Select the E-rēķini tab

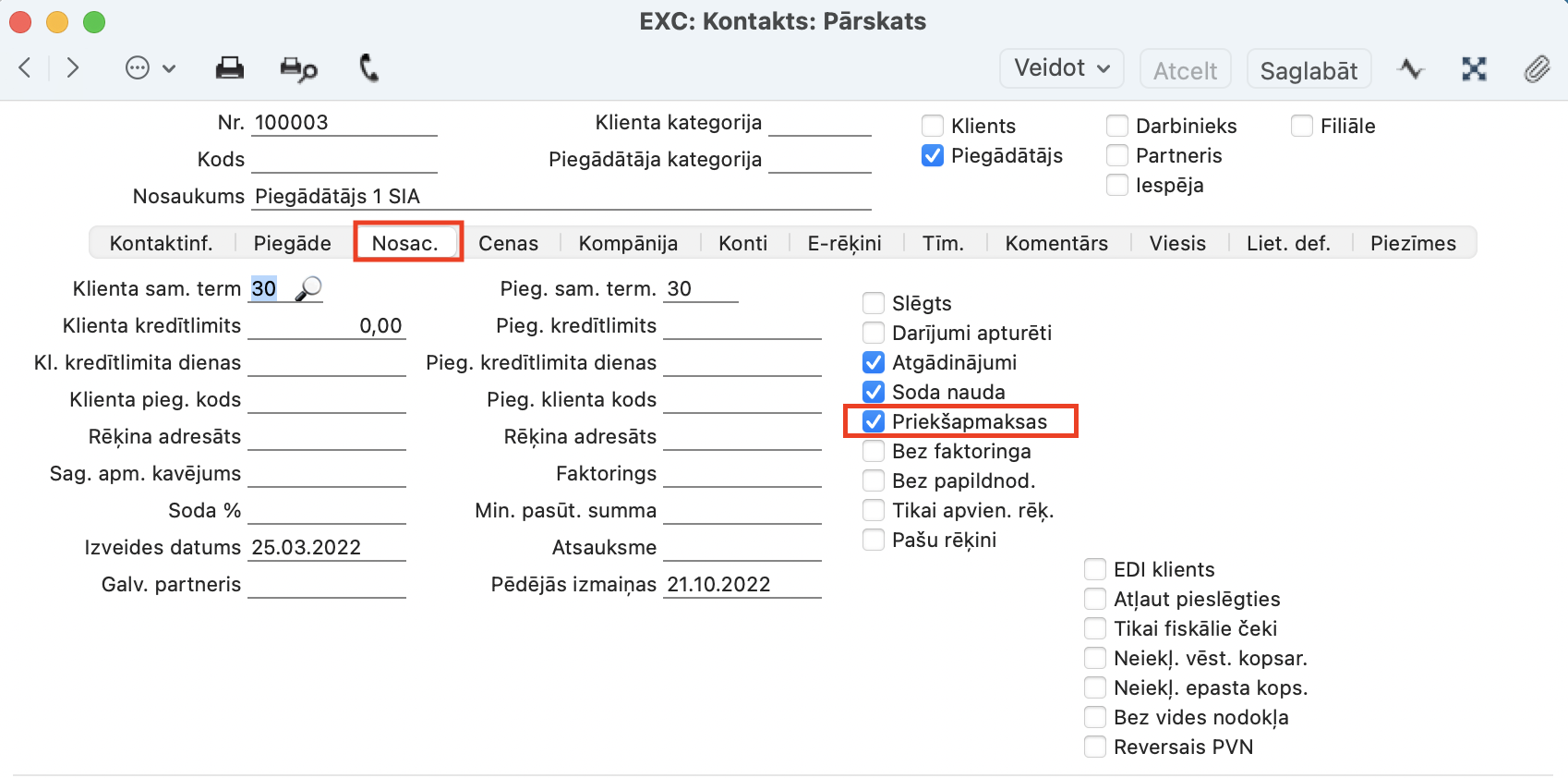point(844,243)
